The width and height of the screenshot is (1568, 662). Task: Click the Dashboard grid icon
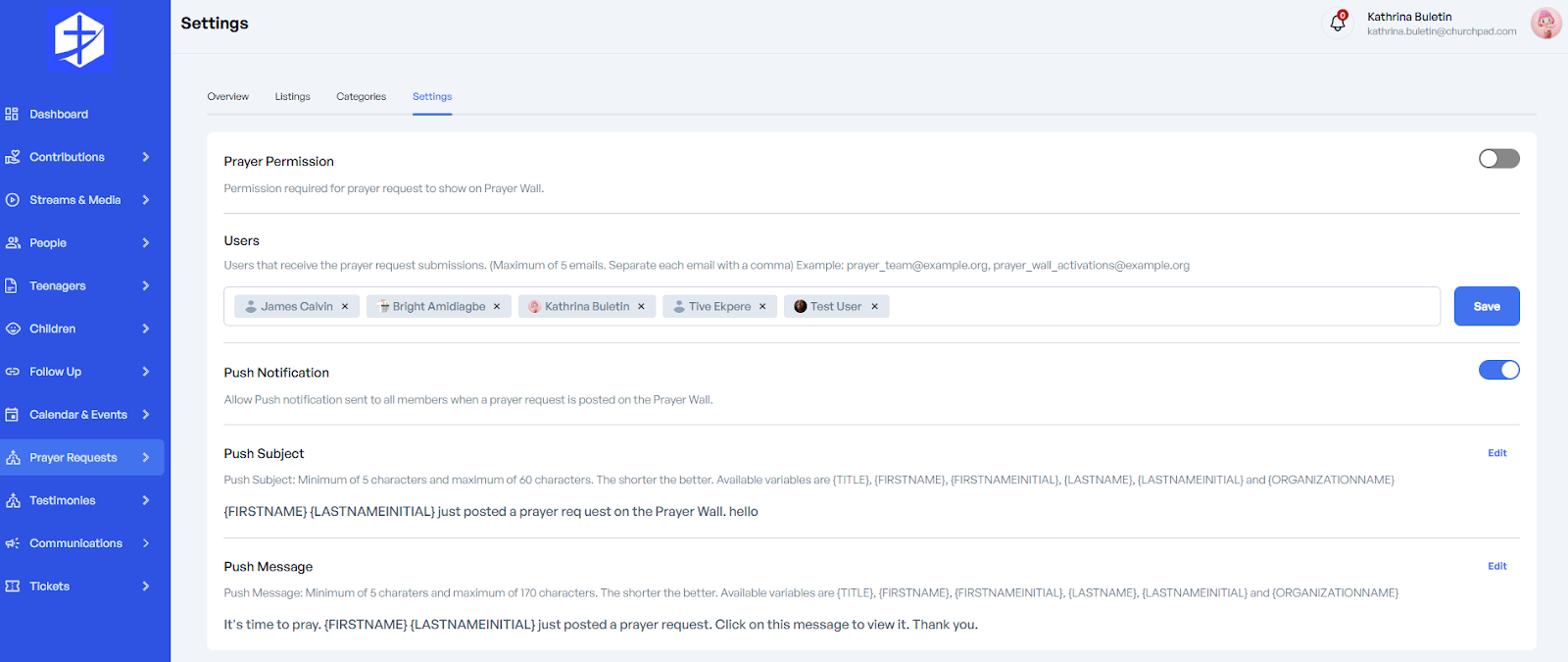pos(12,115)
